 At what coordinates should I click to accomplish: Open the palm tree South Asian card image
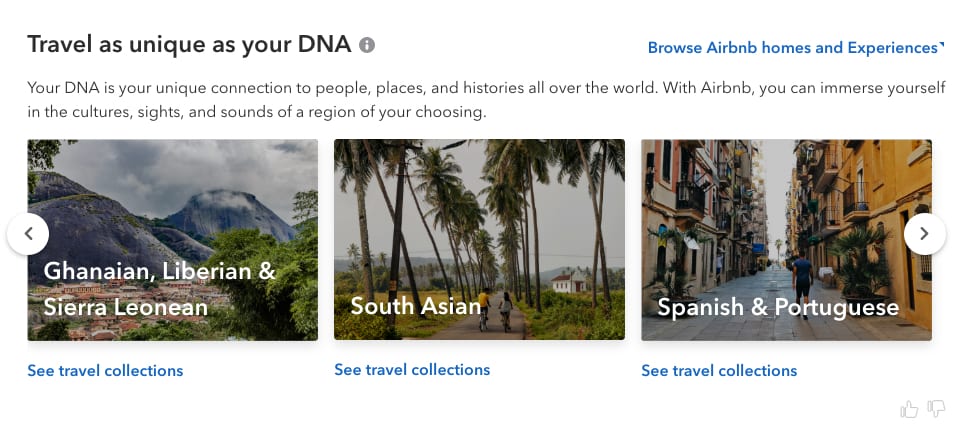tap(479, 239)
